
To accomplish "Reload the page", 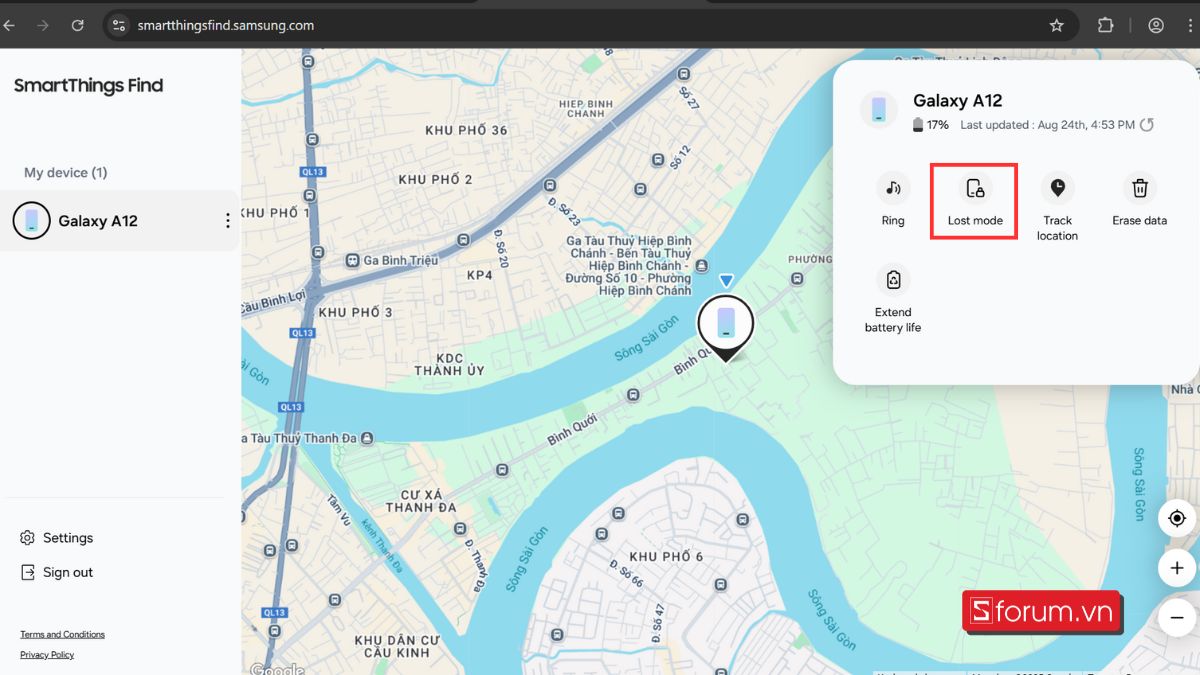I will tap(77, 26).
